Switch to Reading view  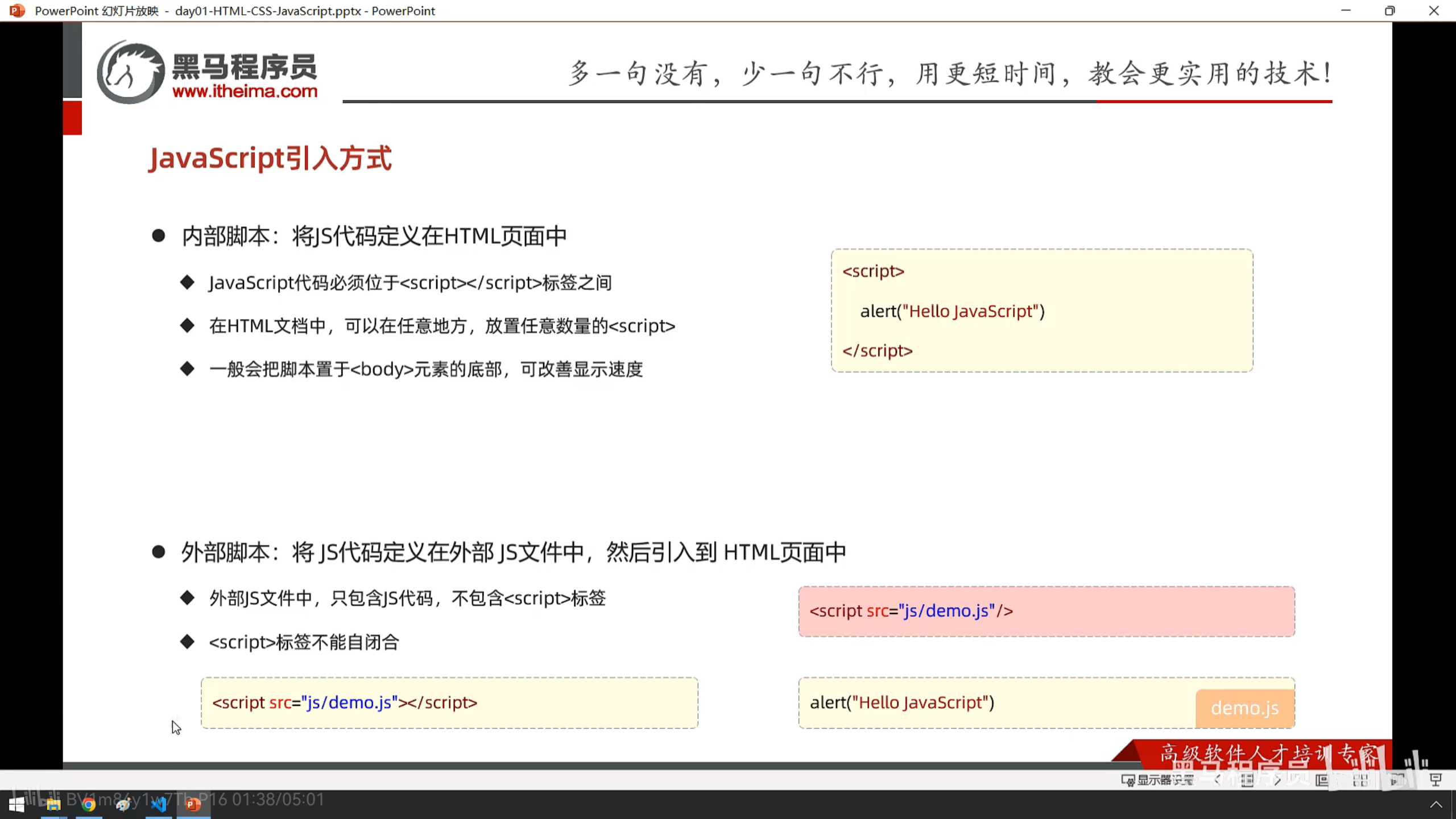tap(1398, 780)
